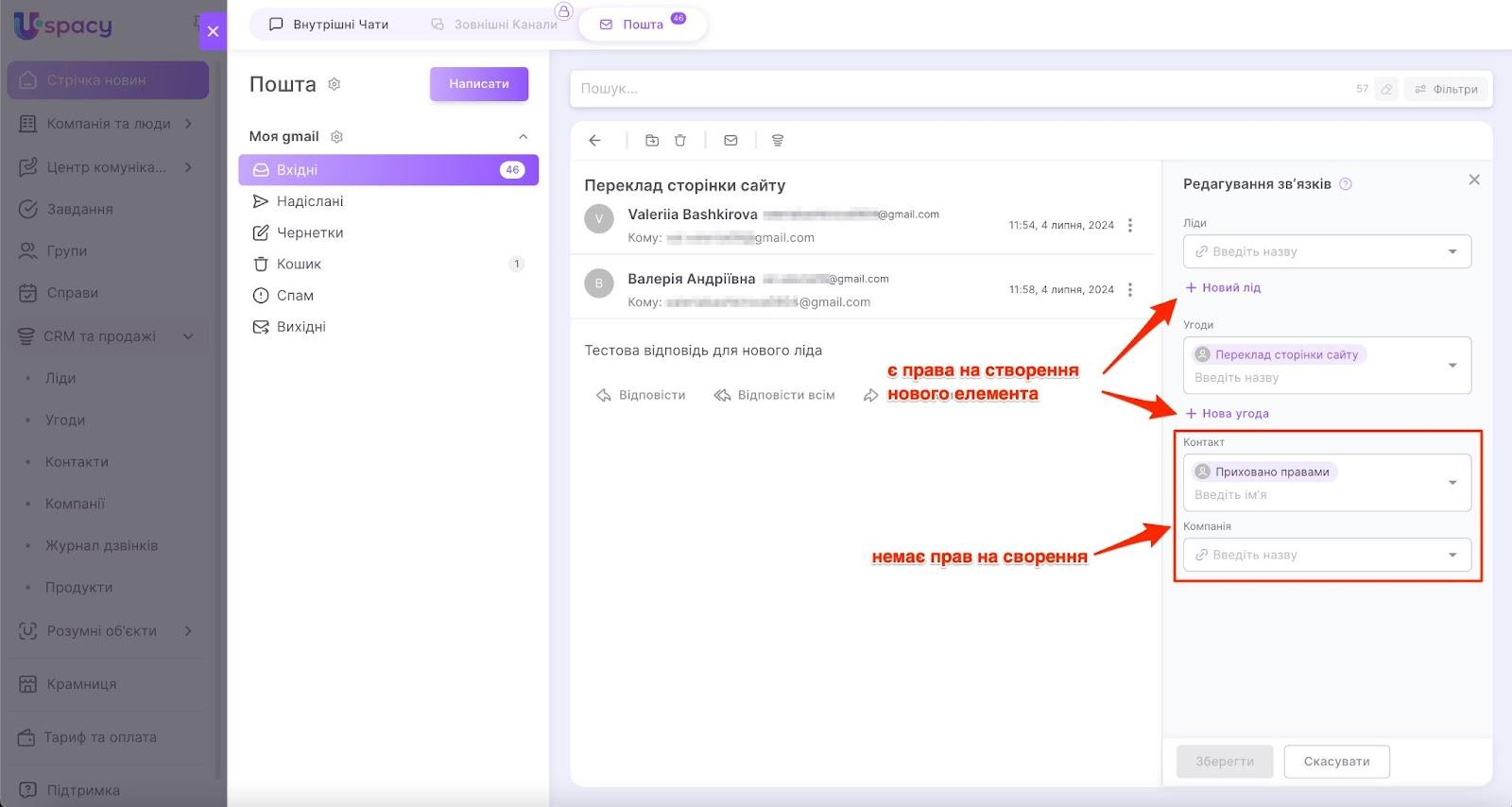Click + Новий лід link
Viewport: 1512px width, 807px height.
click(x=1223, y=287)
